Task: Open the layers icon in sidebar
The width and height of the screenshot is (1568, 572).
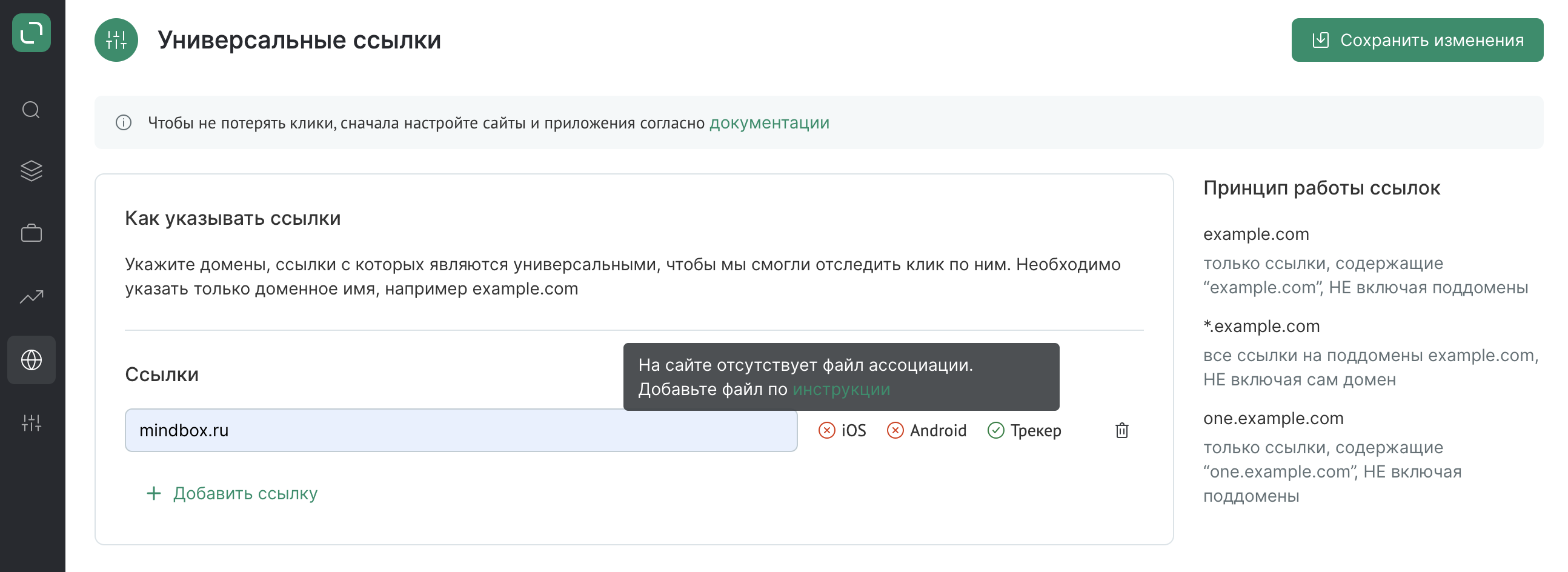Action: [31, 171]
